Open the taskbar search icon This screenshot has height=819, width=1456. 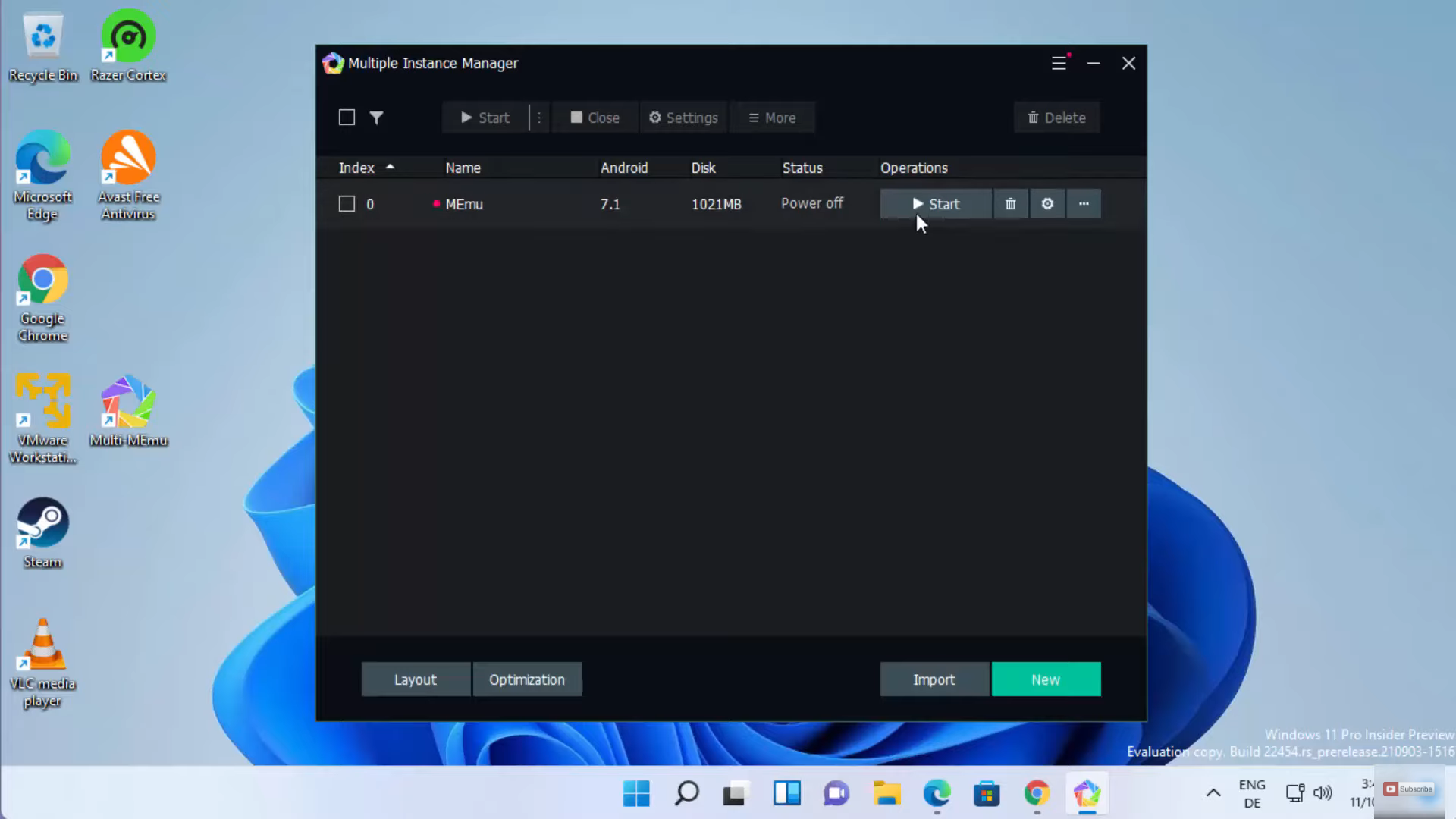click(x=686, y=793)
